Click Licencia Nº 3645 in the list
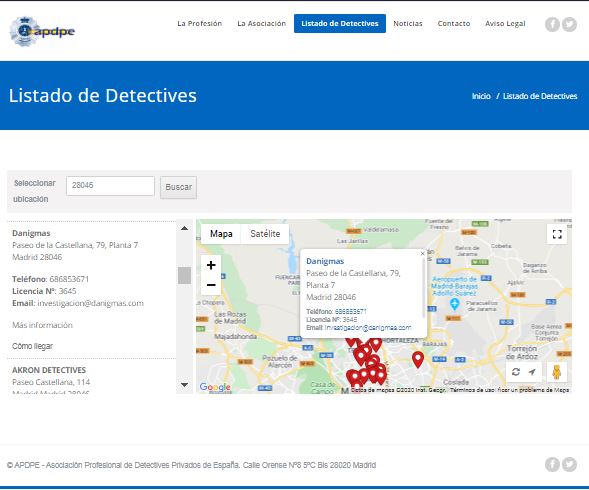This screenshot has height=490, width=589. 44,291
